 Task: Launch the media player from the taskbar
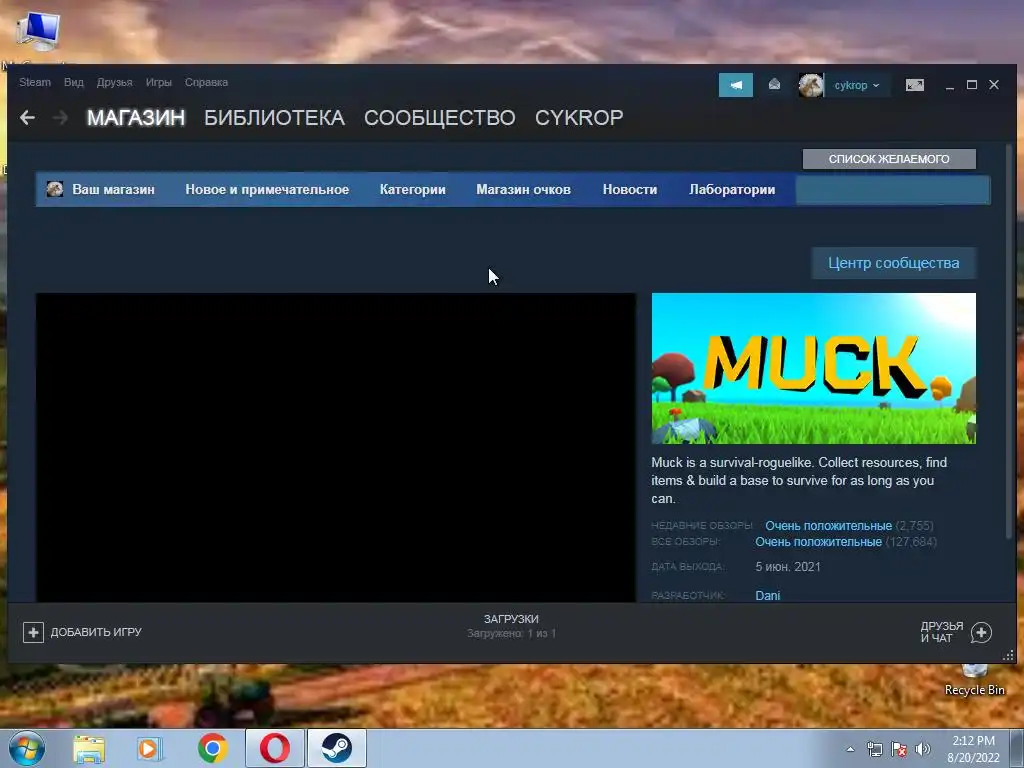pos(150,748)
